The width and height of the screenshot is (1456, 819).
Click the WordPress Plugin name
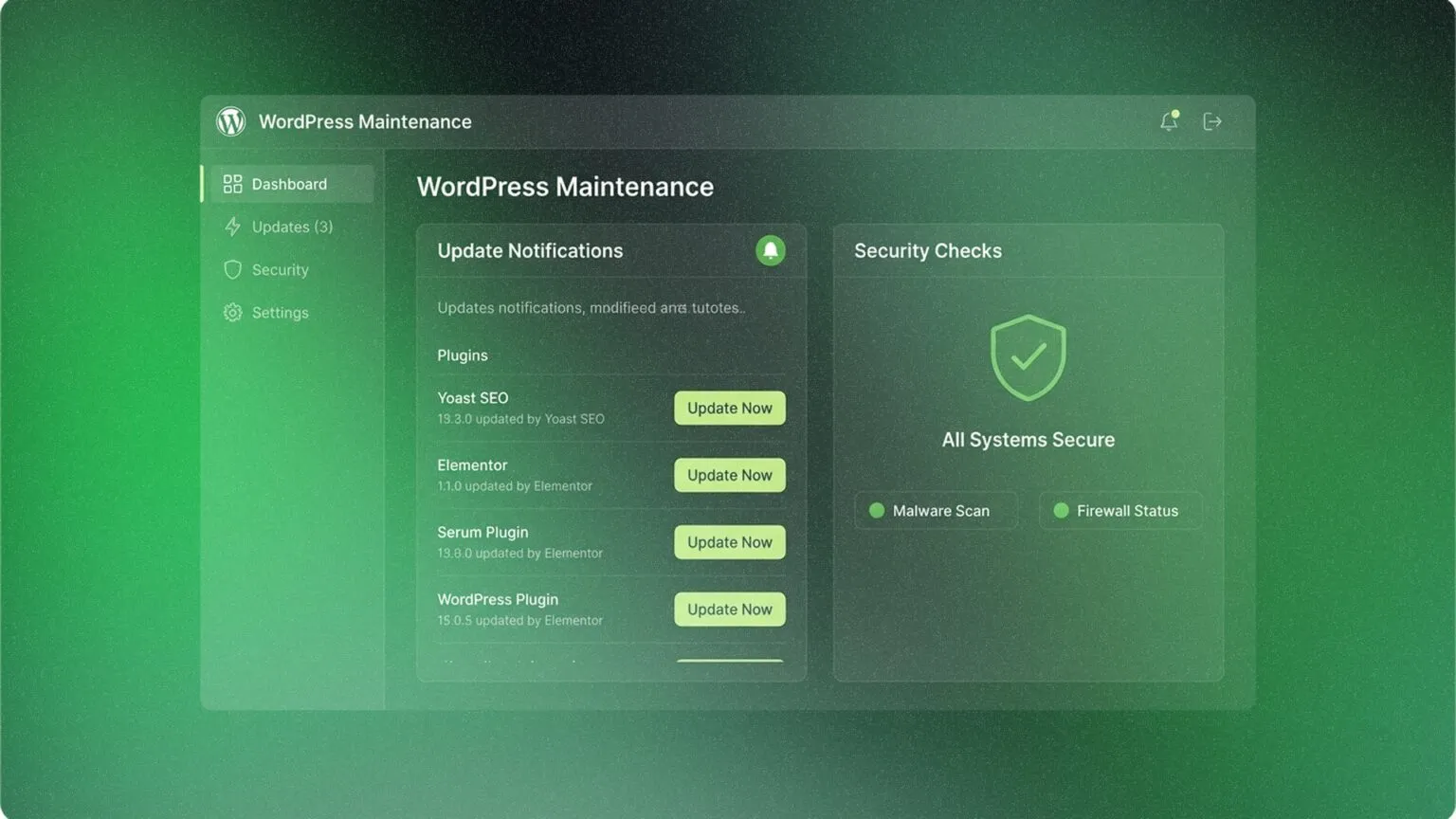coord(498,600)
